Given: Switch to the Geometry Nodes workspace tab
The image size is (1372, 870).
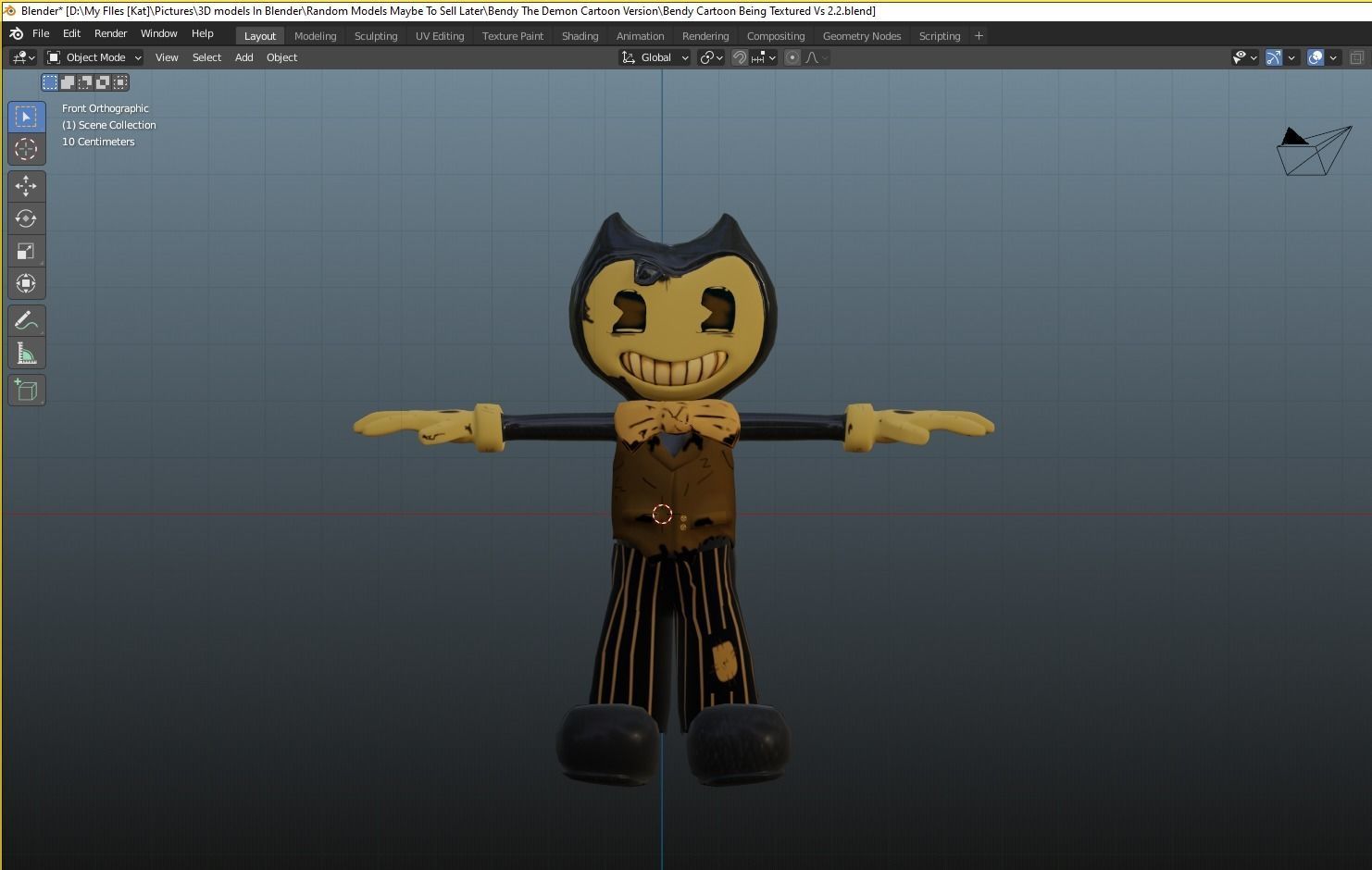Looking at the screenshot, I should pyautogui.click(x=862, y=36).
